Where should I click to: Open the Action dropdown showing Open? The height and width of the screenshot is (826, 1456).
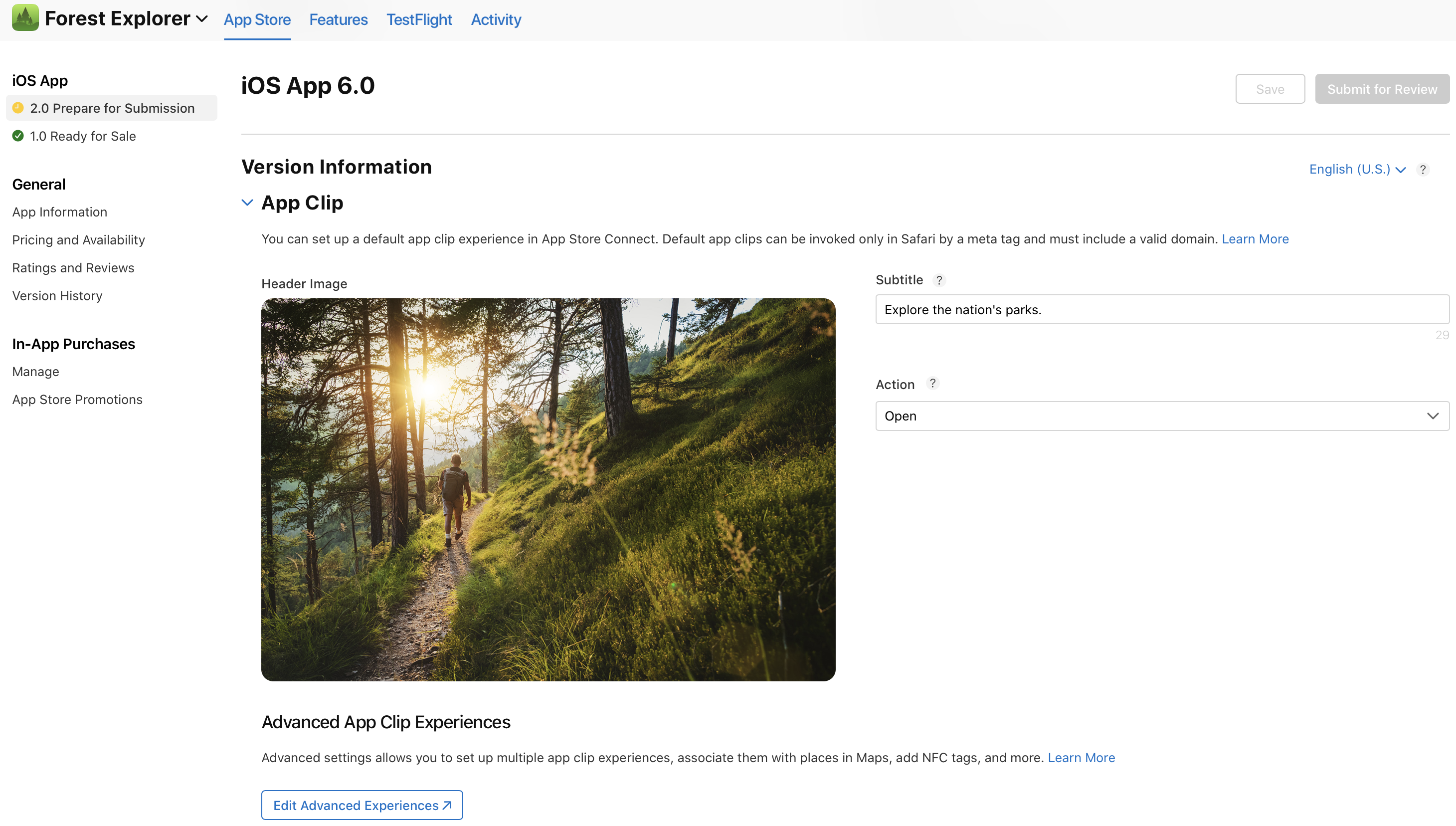1162,416
